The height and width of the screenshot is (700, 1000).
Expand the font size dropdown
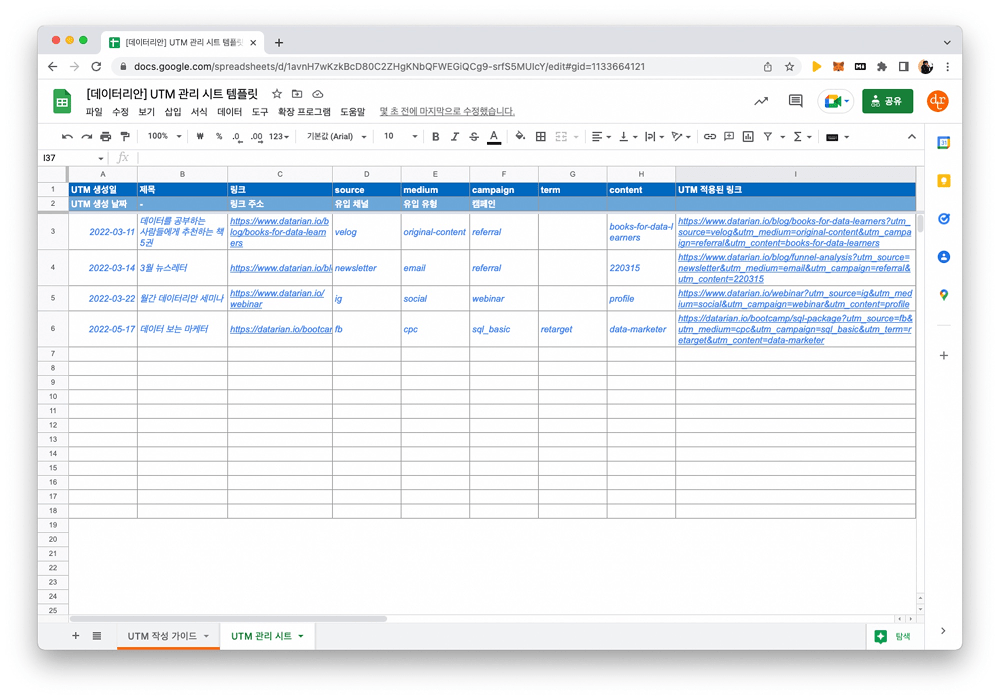coord(400,137)
